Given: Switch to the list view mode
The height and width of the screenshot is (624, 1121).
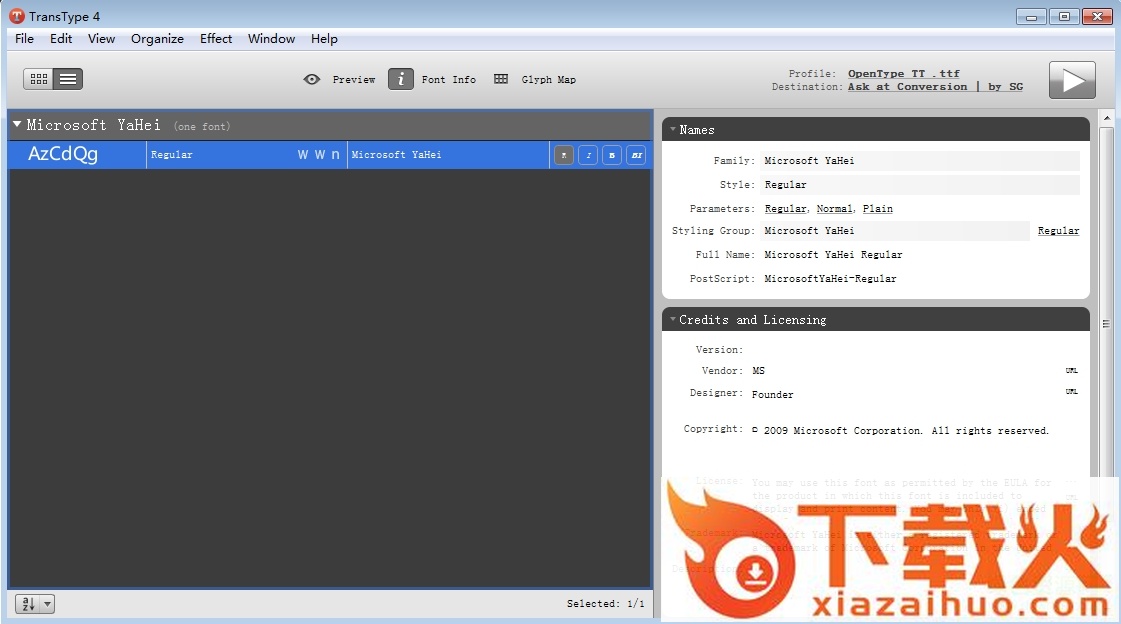Looking at the screenshot, I should pyautogui.click(x=68, y=79).
